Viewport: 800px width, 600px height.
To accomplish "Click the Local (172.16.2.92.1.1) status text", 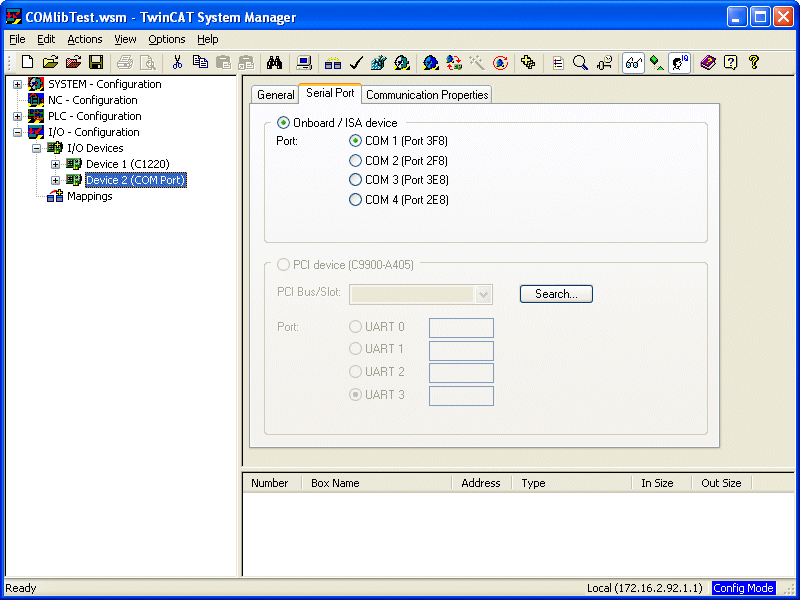I will tap(645, 588).
